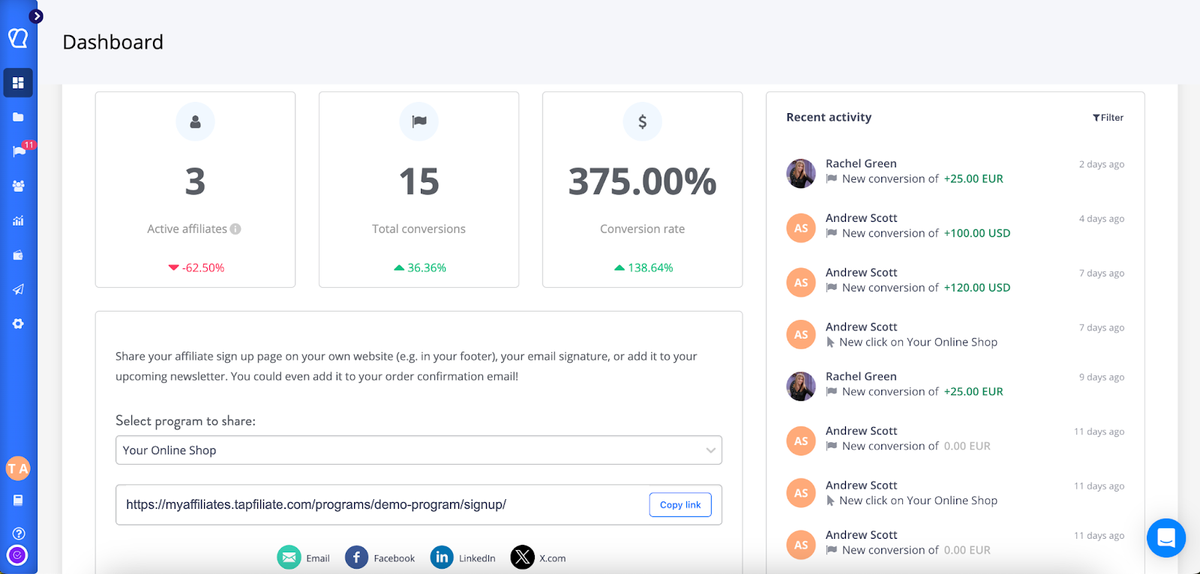The height and width of the screenshot is (574, 1200).
Task: Click the 36.36% change under Total conversions
Action: (420, 268)
